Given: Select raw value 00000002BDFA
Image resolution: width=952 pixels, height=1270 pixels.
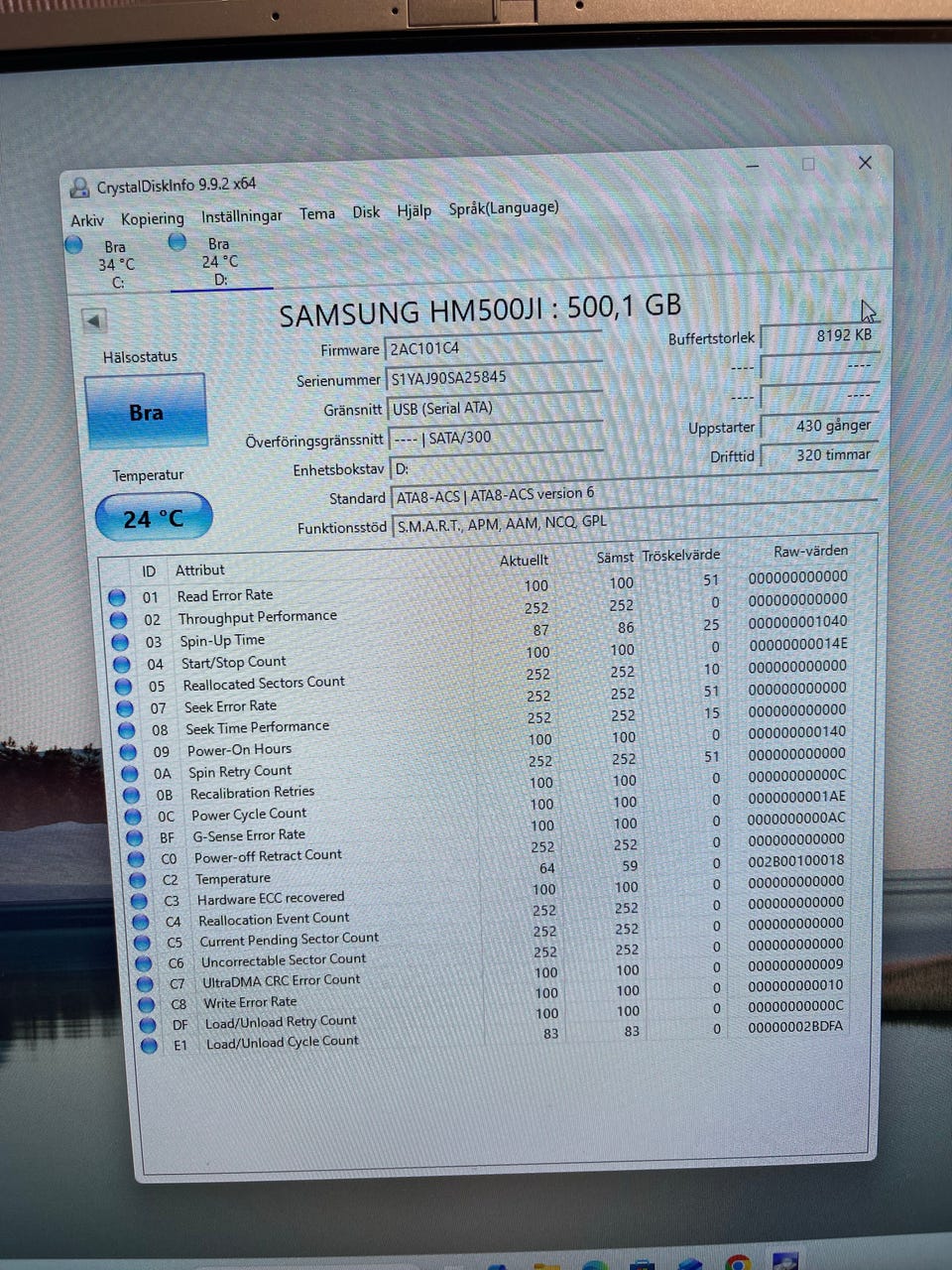Looking at the screenshot, I should (795, 1026).
